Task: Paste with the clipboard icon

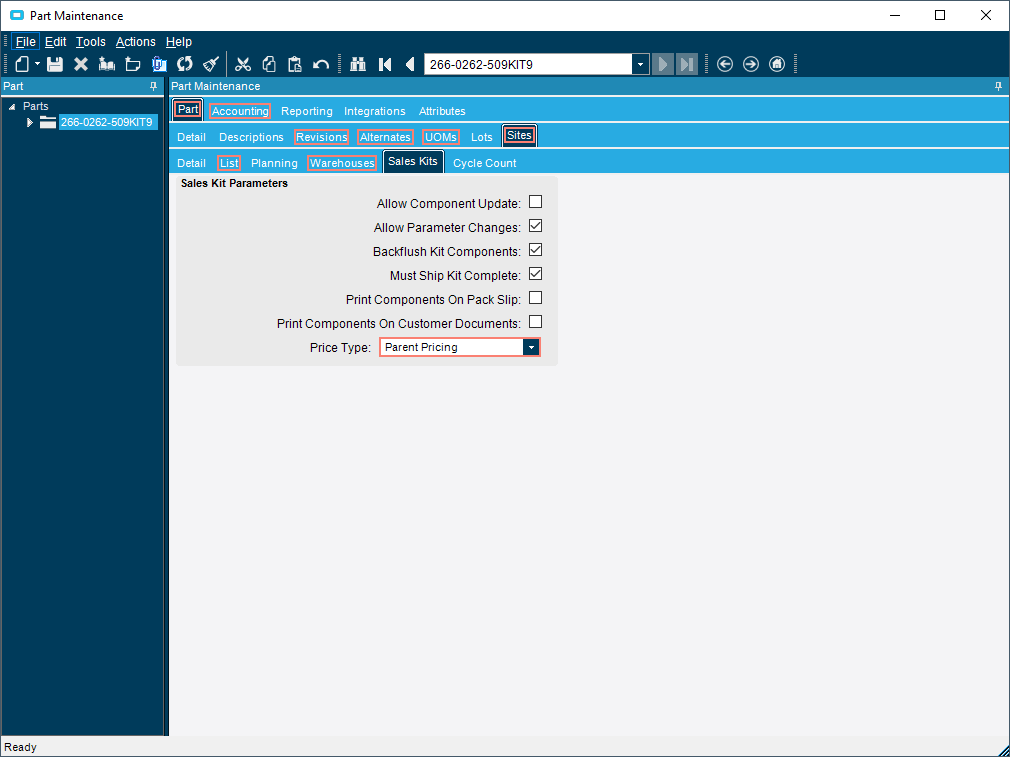Action: tap(295, 64)
